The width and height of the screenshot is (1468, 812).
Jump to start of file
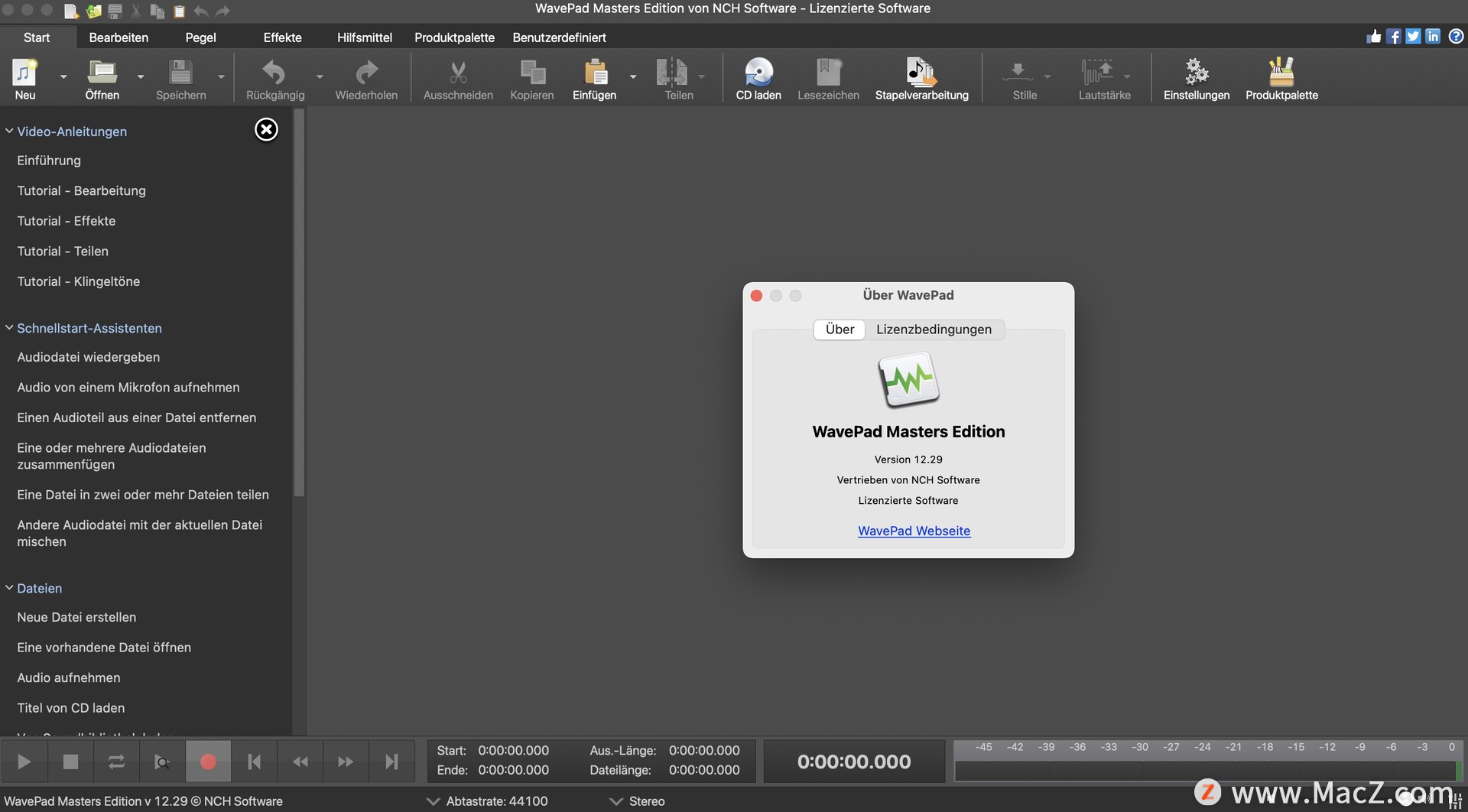[x=254, y=762]
